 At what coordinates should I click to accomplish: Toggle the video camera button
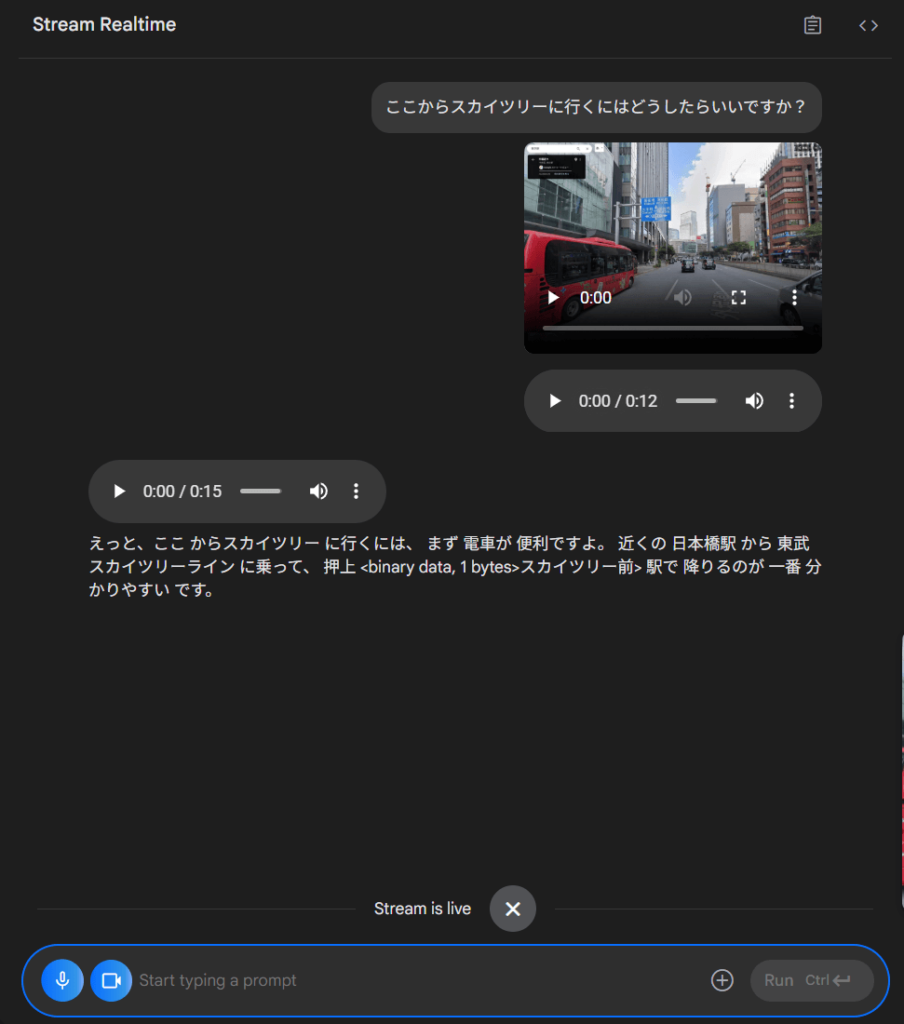pos(111,980)
